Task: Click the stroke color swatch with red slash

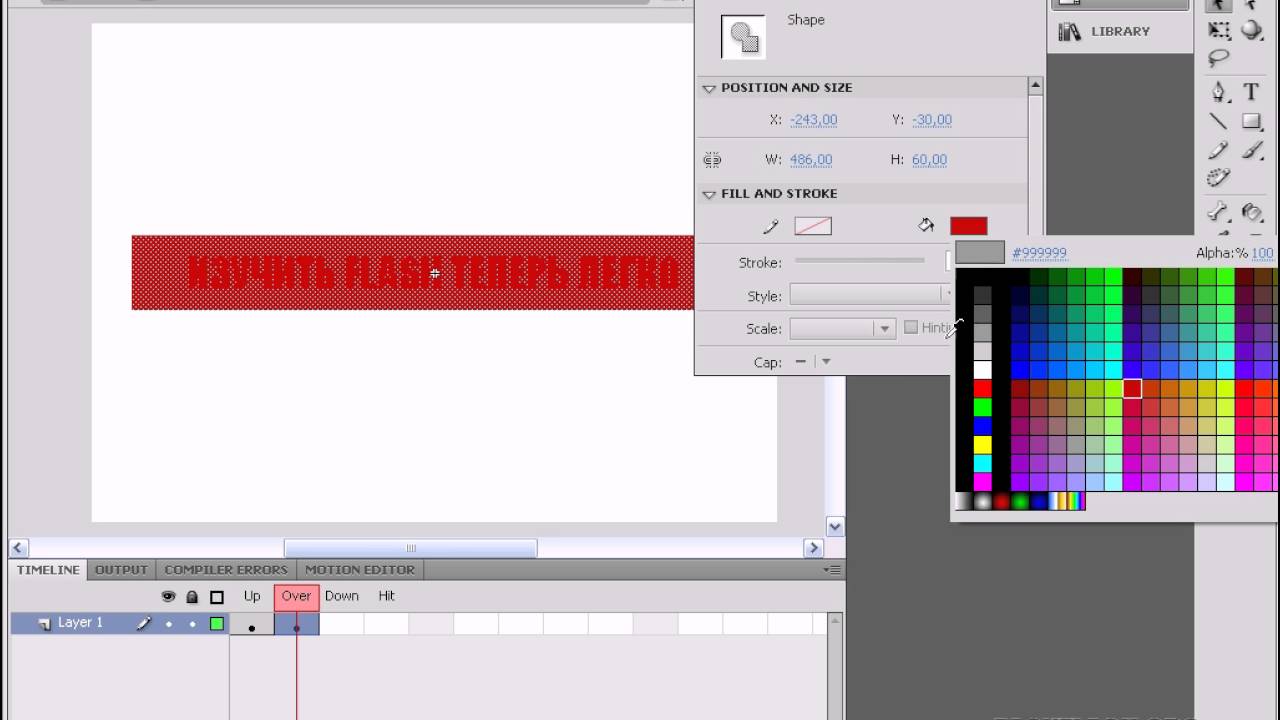Action: click(x=813, y=227)
